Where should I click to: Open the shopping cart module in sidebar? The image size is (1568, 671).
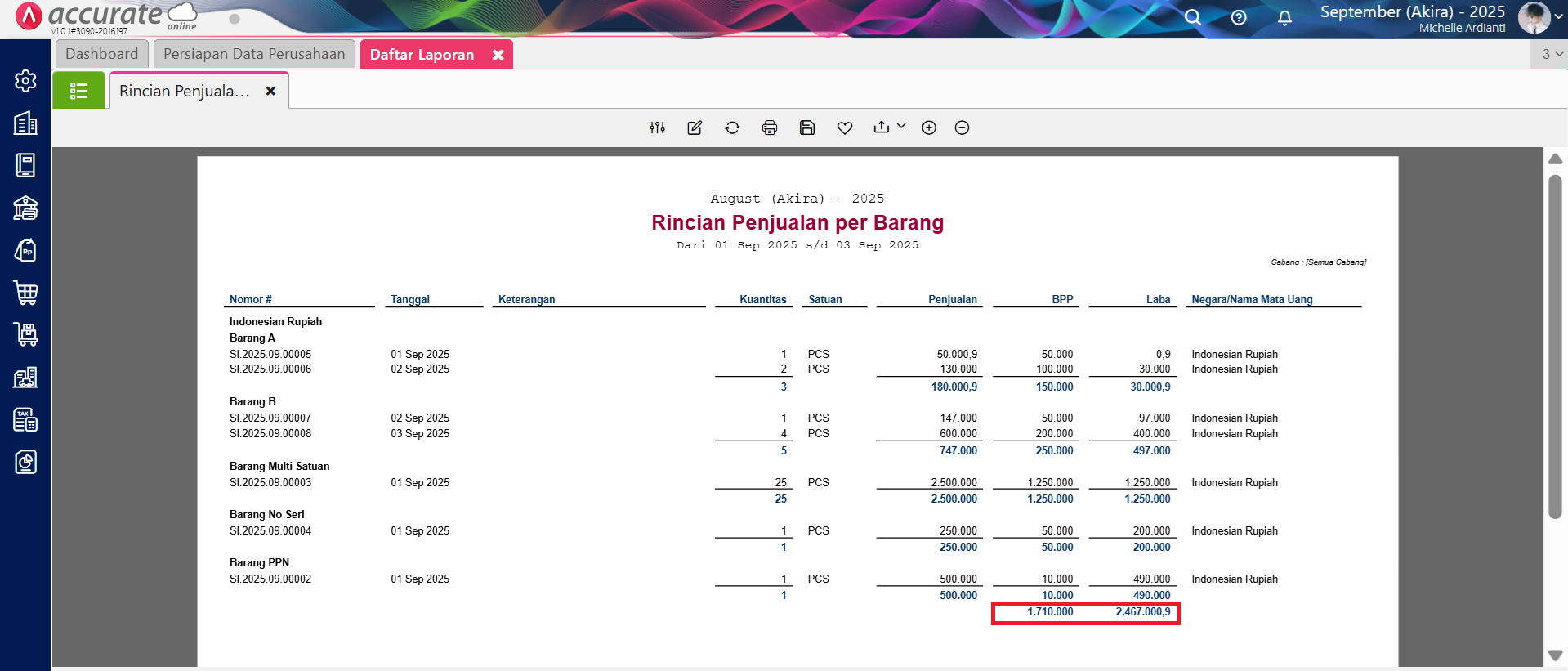[25, 293]
